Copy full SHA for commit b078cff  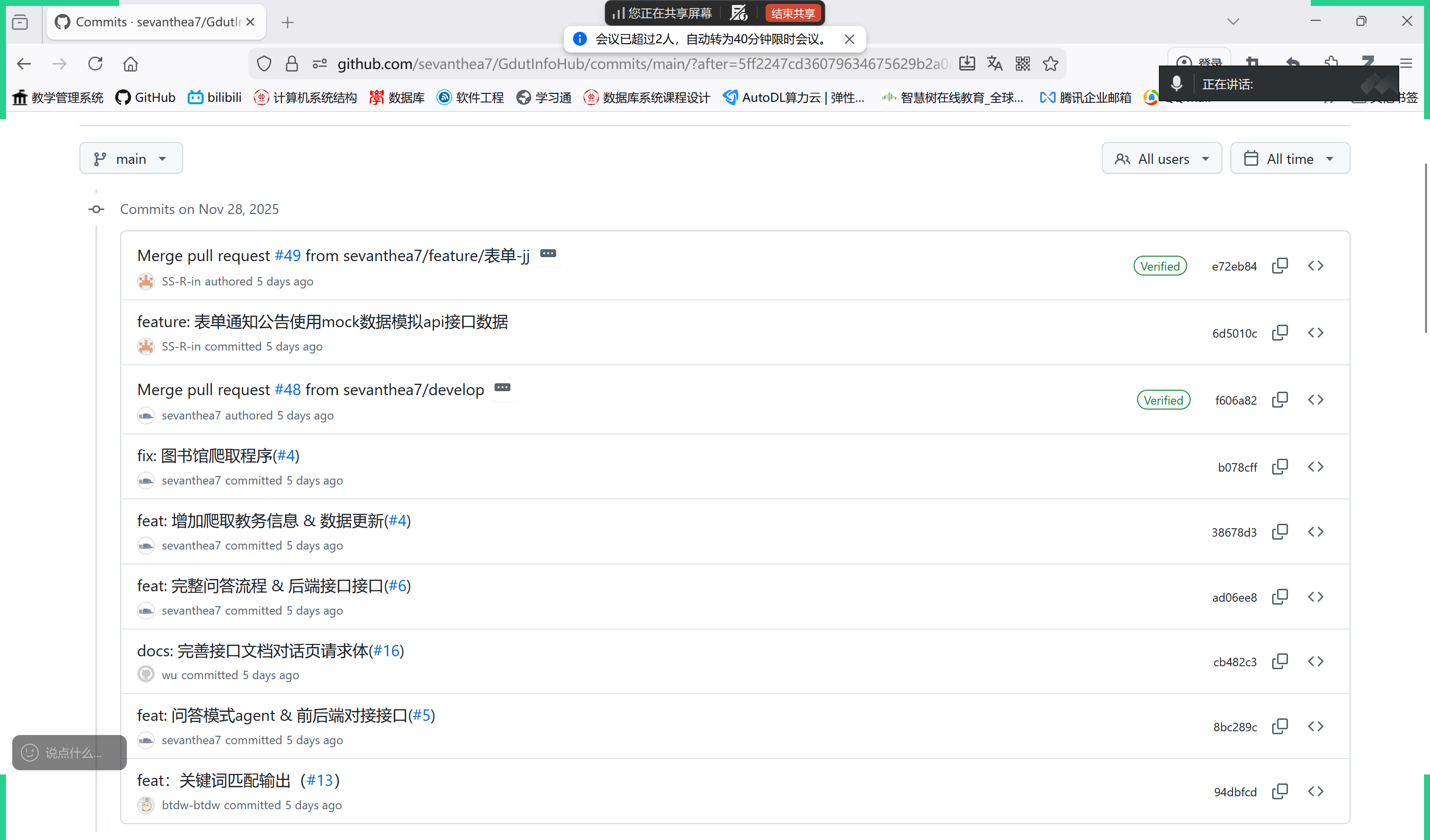[1280, 467]
